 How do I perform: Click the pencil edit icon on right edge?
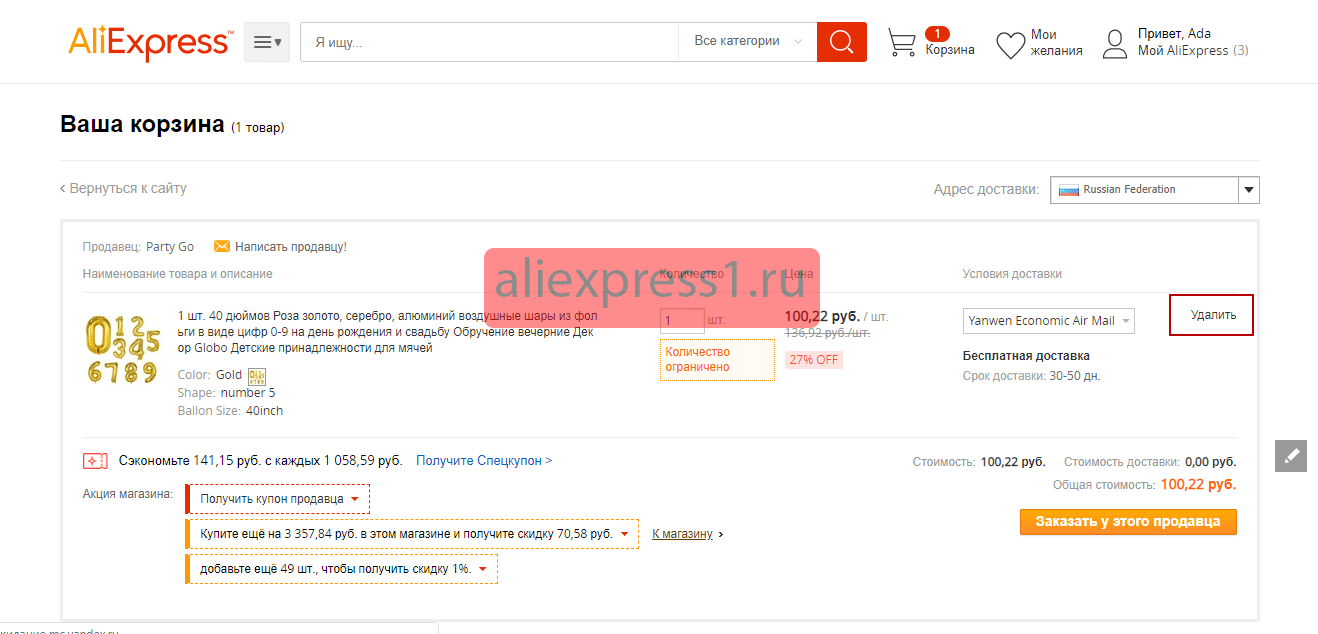click(x=1291, y=455)
